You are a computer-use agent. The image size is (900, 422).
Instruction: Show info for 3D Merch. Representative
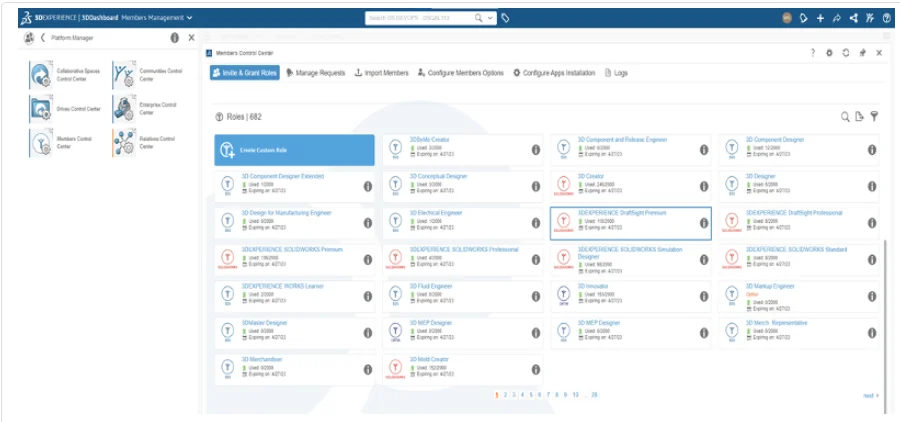[872, 333]
